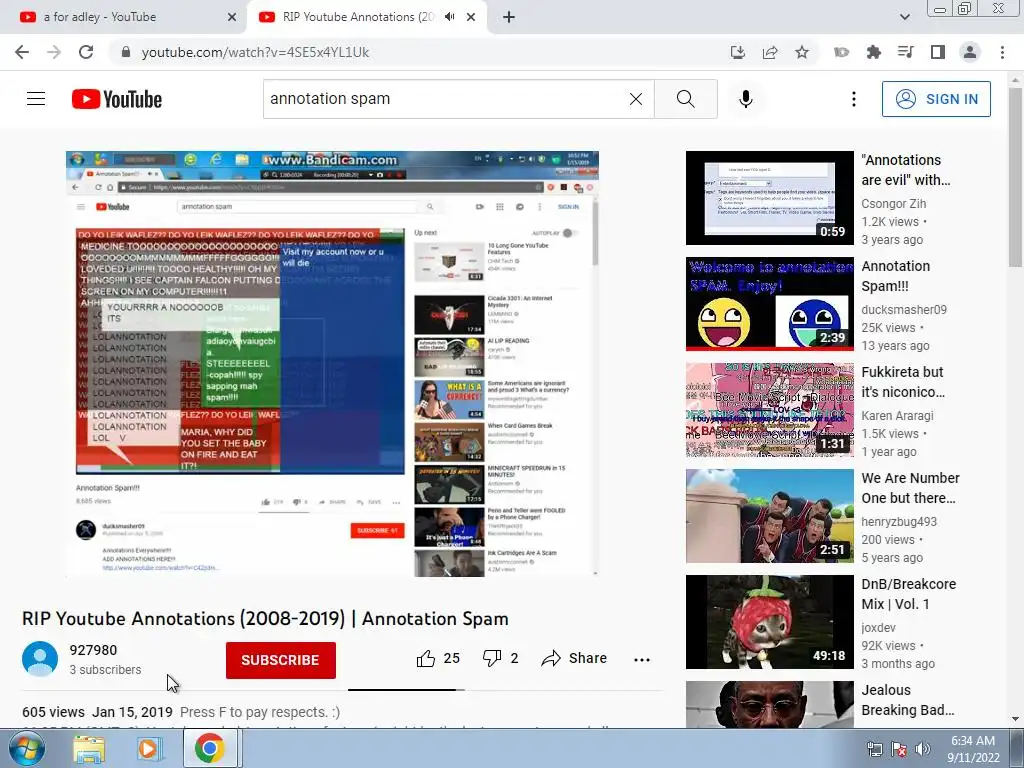Start voice search with the microphone
Screen dimensions: 1024x768
click(746, 99)
